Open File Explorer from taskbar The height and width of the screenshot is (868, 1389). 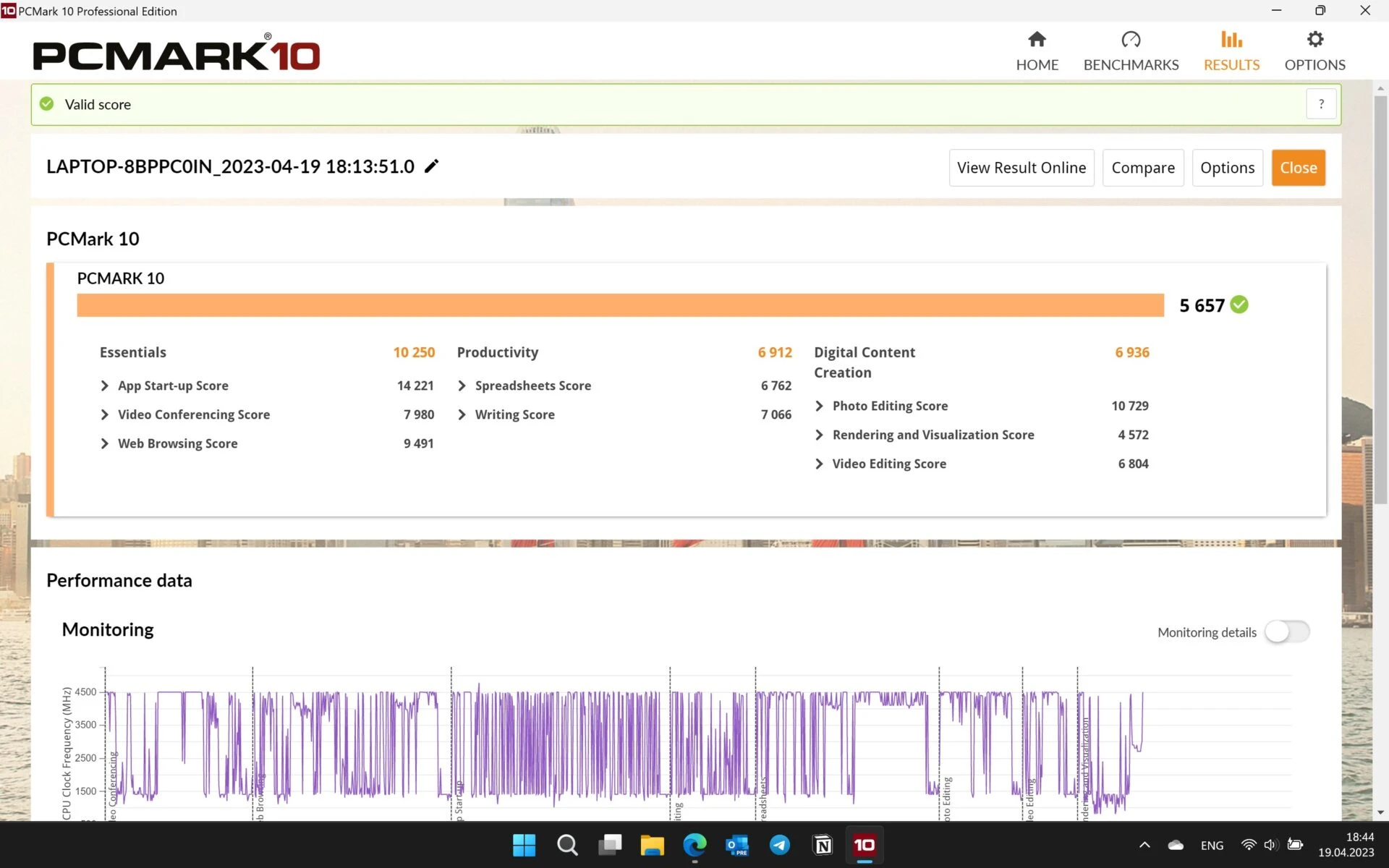(x=652, y=845)
